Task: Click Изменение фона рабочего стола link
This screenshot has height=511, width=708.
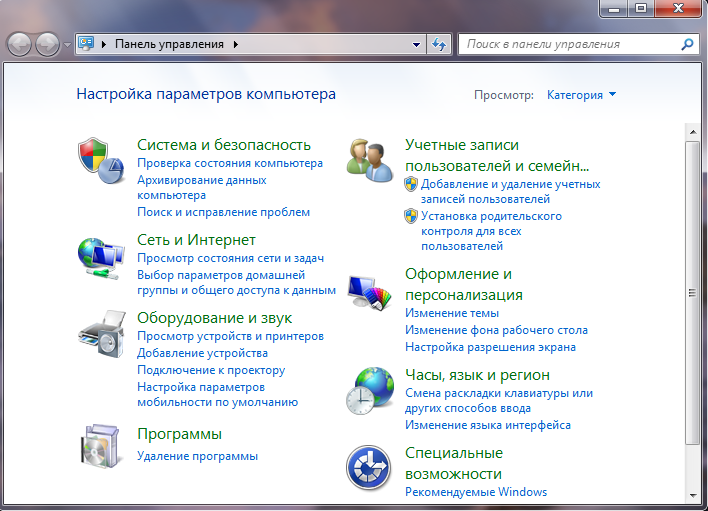Action: point(496,330)
